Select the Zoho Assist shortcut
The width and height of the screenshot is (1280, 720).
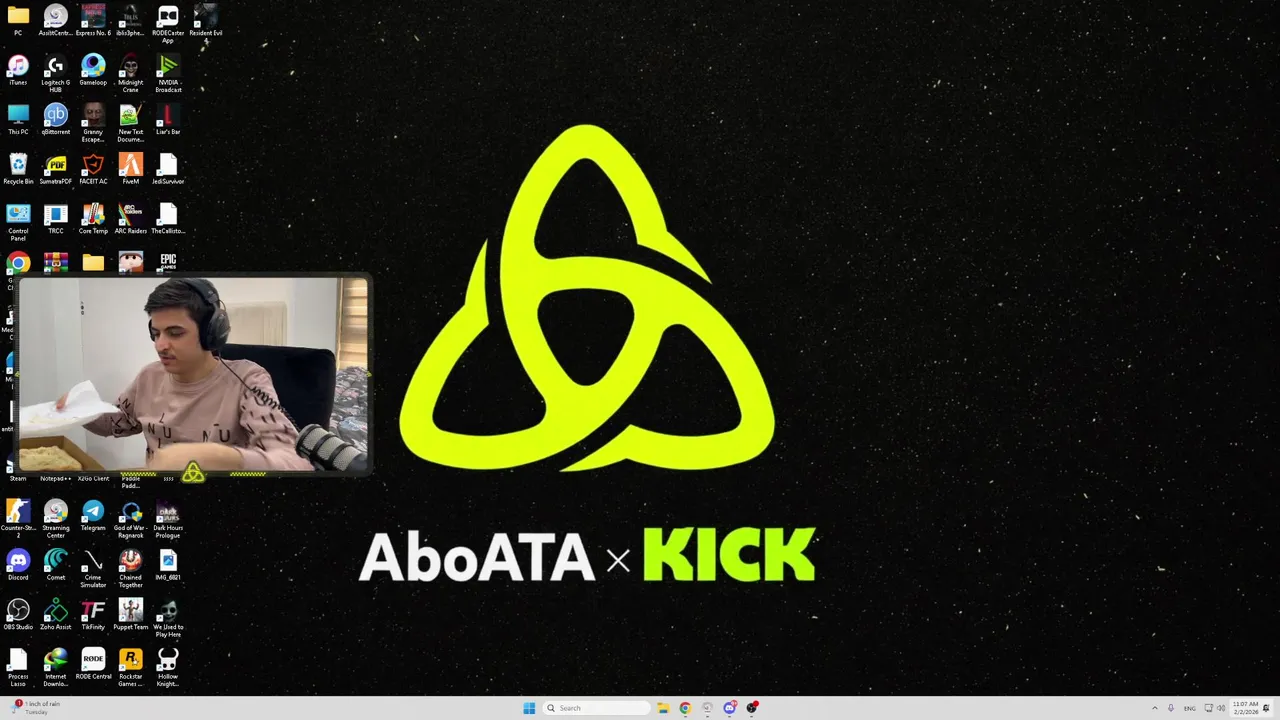coord(56,615)
